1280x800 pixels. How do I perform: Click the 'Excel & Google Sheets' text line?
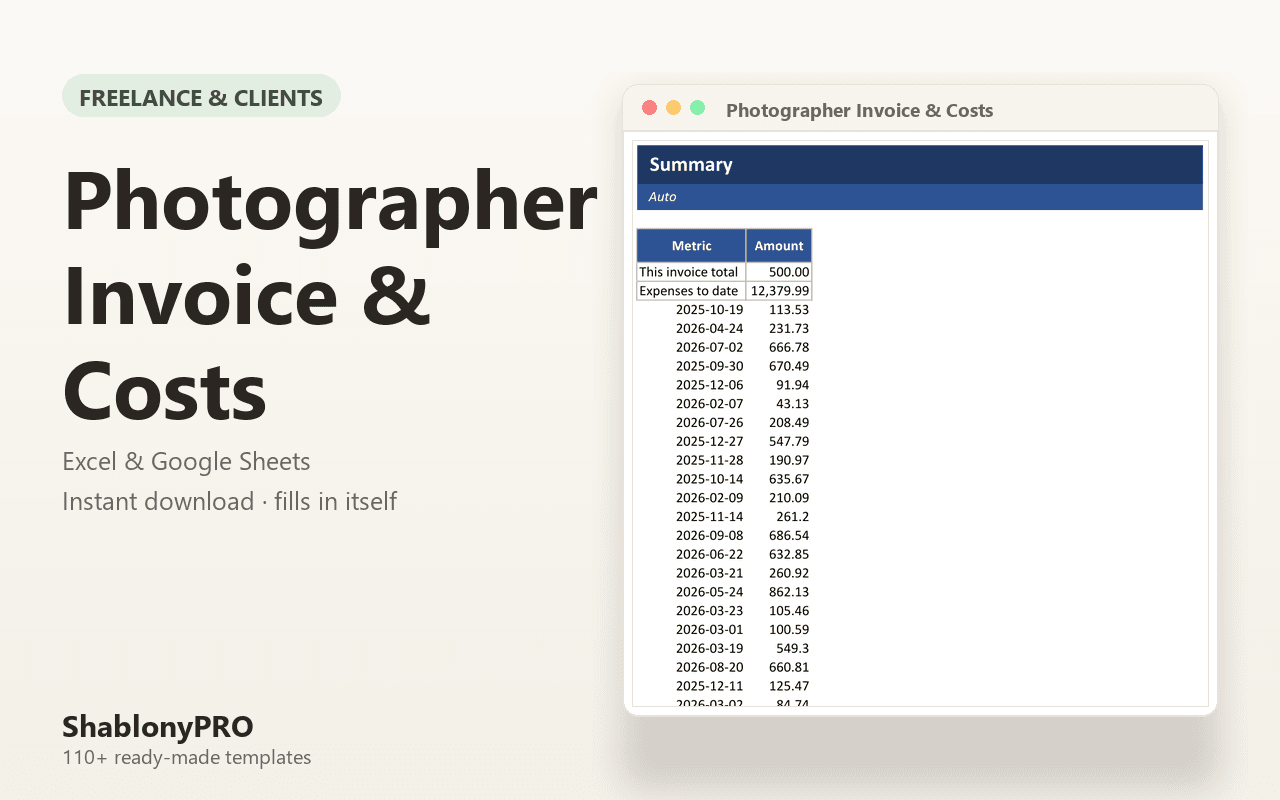click(x=186, y=462)
